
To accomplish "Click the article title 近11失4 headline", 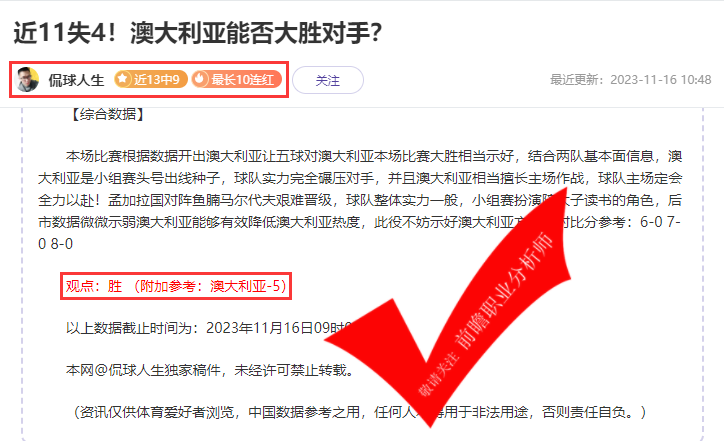I will [198, 33].
